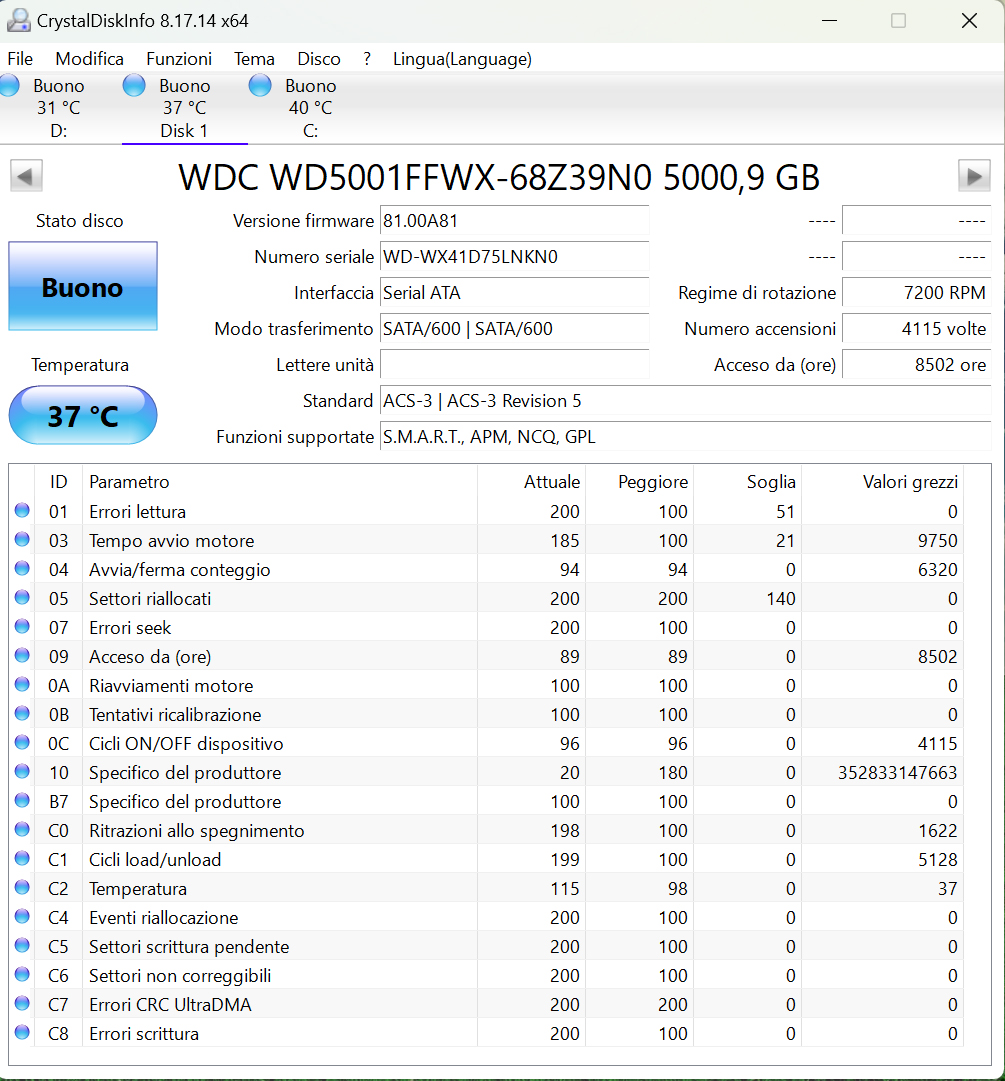Click the status orb for drive C:
Image resolution: width=1005 pixels, height=1081 pixels.
pos(260,85)
